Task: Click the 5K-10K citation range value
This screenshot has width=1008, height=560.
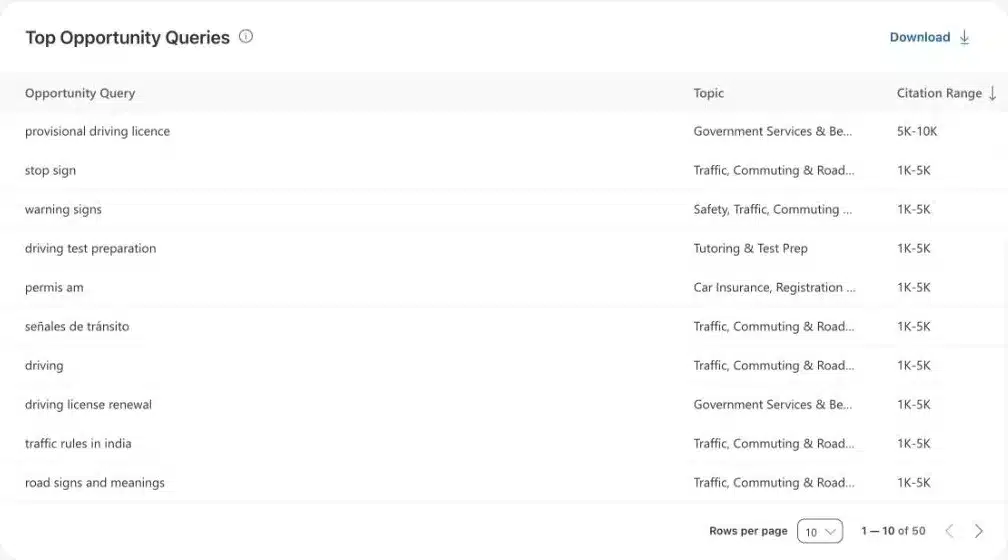Action: click(917, 131)
